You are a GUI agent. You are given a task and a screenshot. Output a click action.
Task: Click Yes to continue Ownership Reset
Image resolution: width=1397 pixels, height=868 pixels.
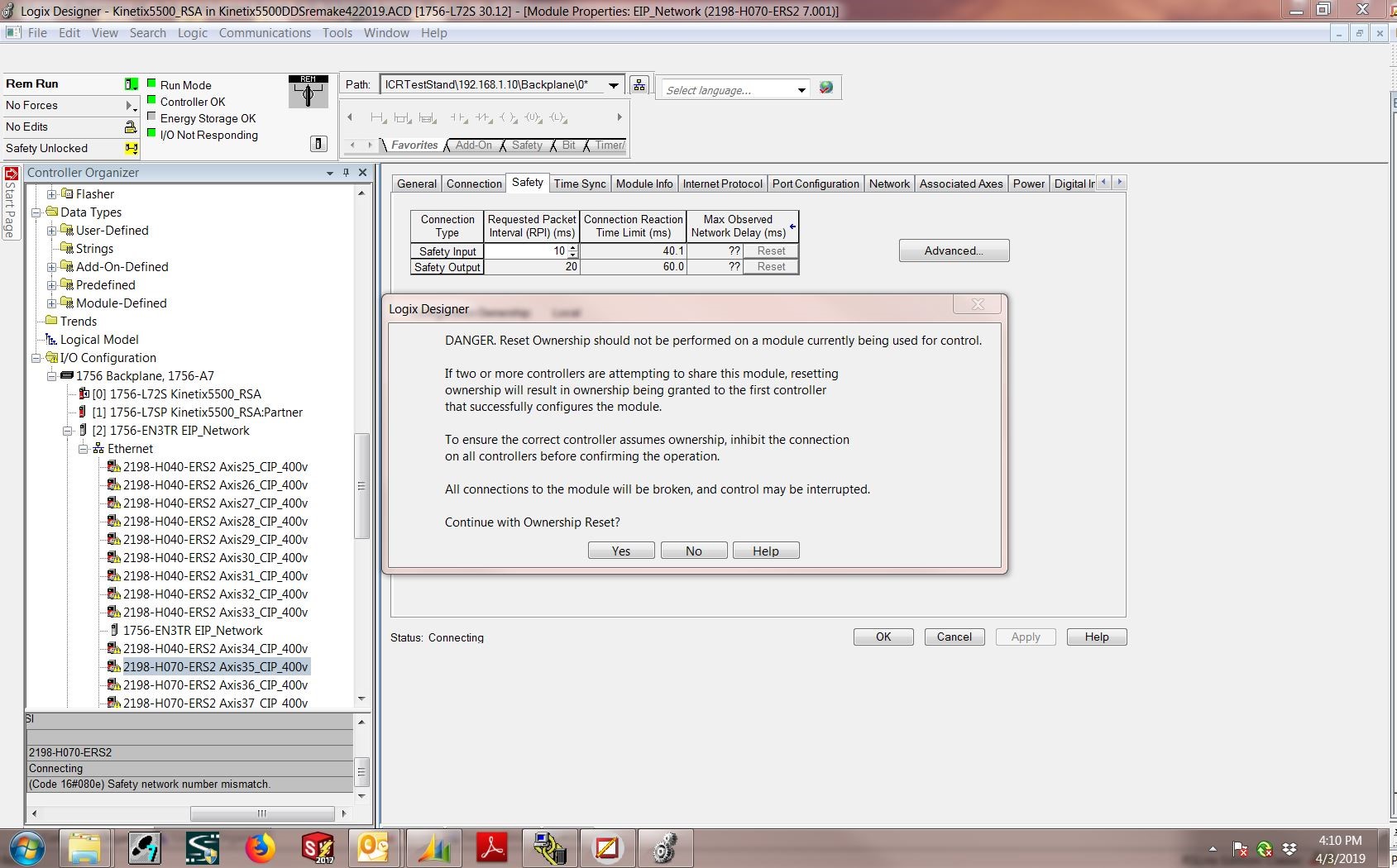tap(621, 551)
